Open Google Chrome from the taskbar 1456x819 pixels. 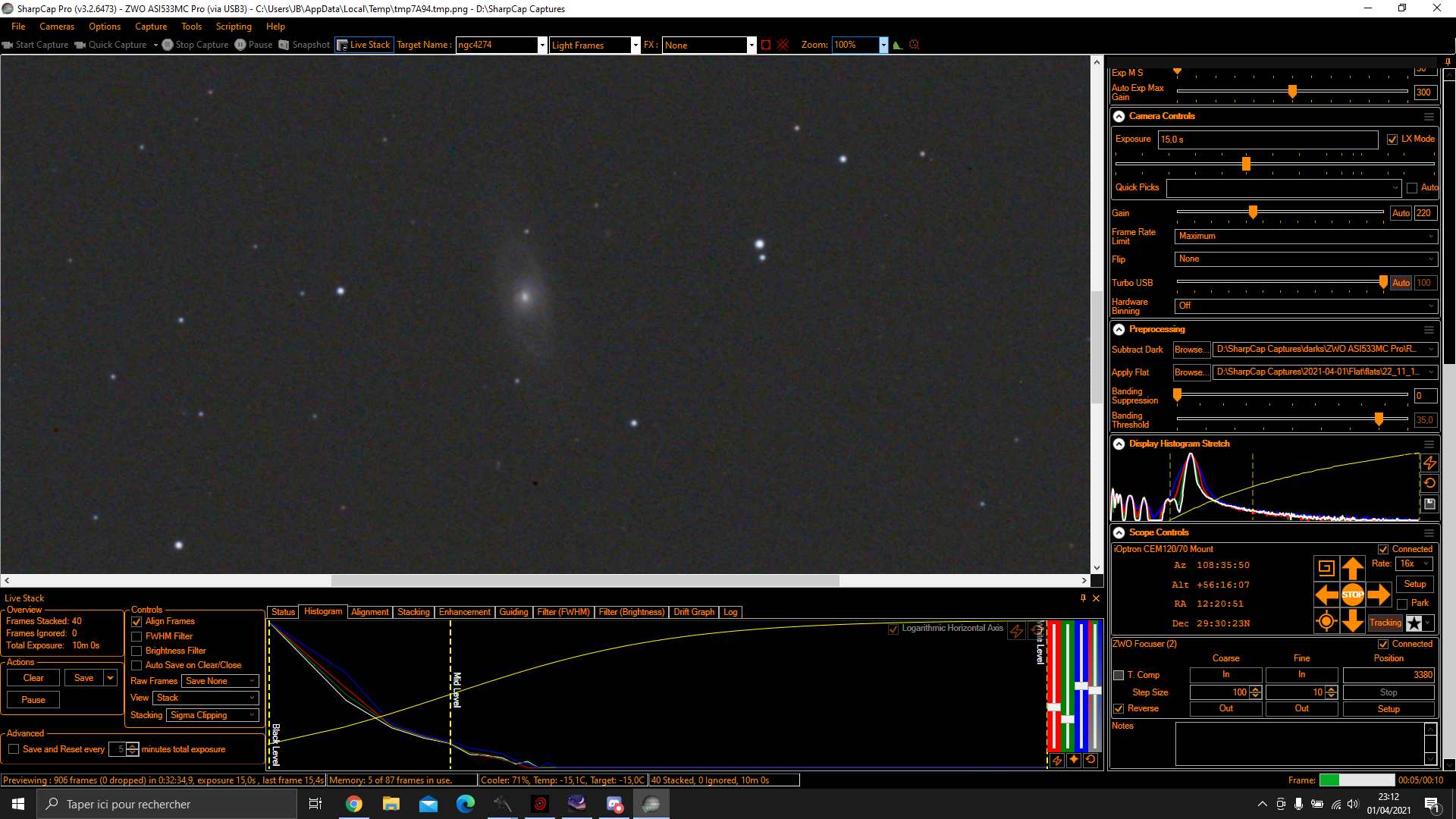(x=354, y=804)
